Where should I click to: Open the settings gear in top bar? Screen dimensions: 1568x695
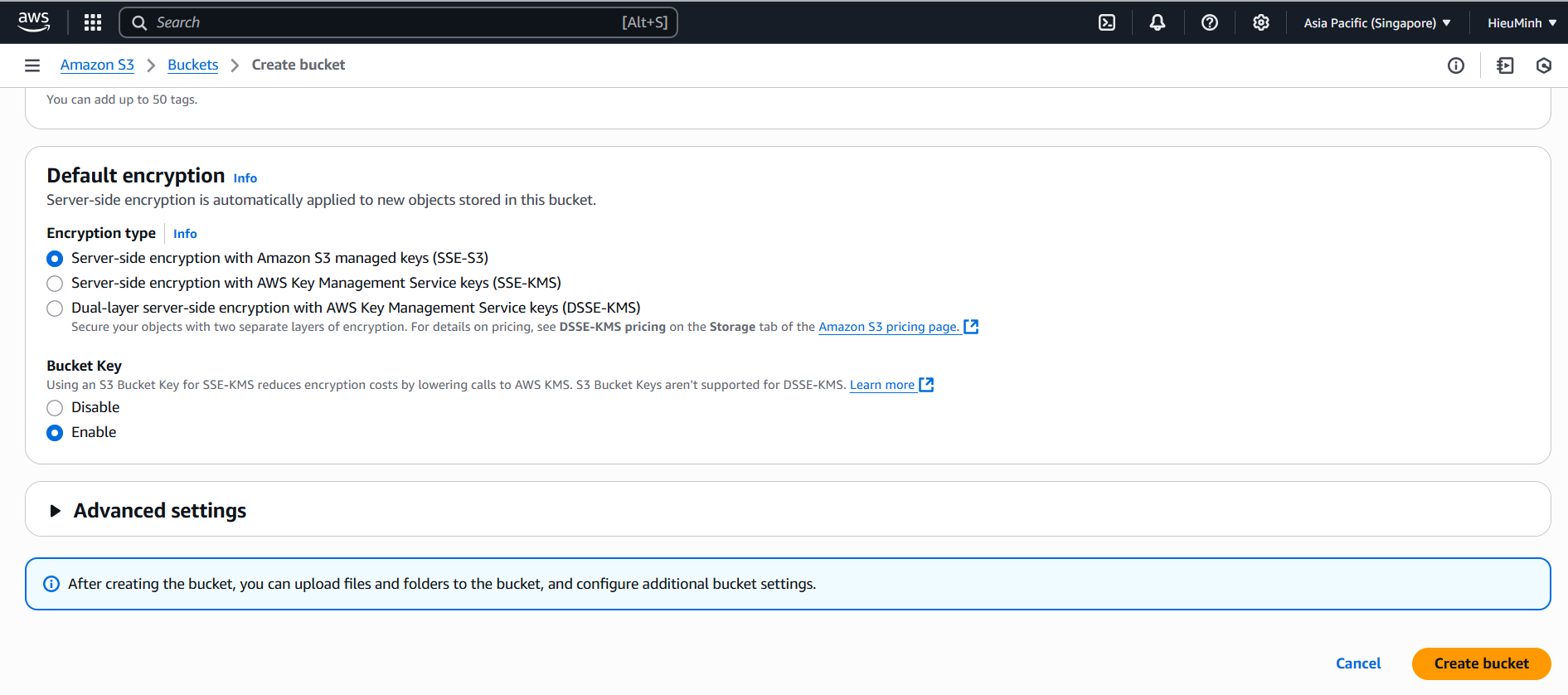(1261, 22)
